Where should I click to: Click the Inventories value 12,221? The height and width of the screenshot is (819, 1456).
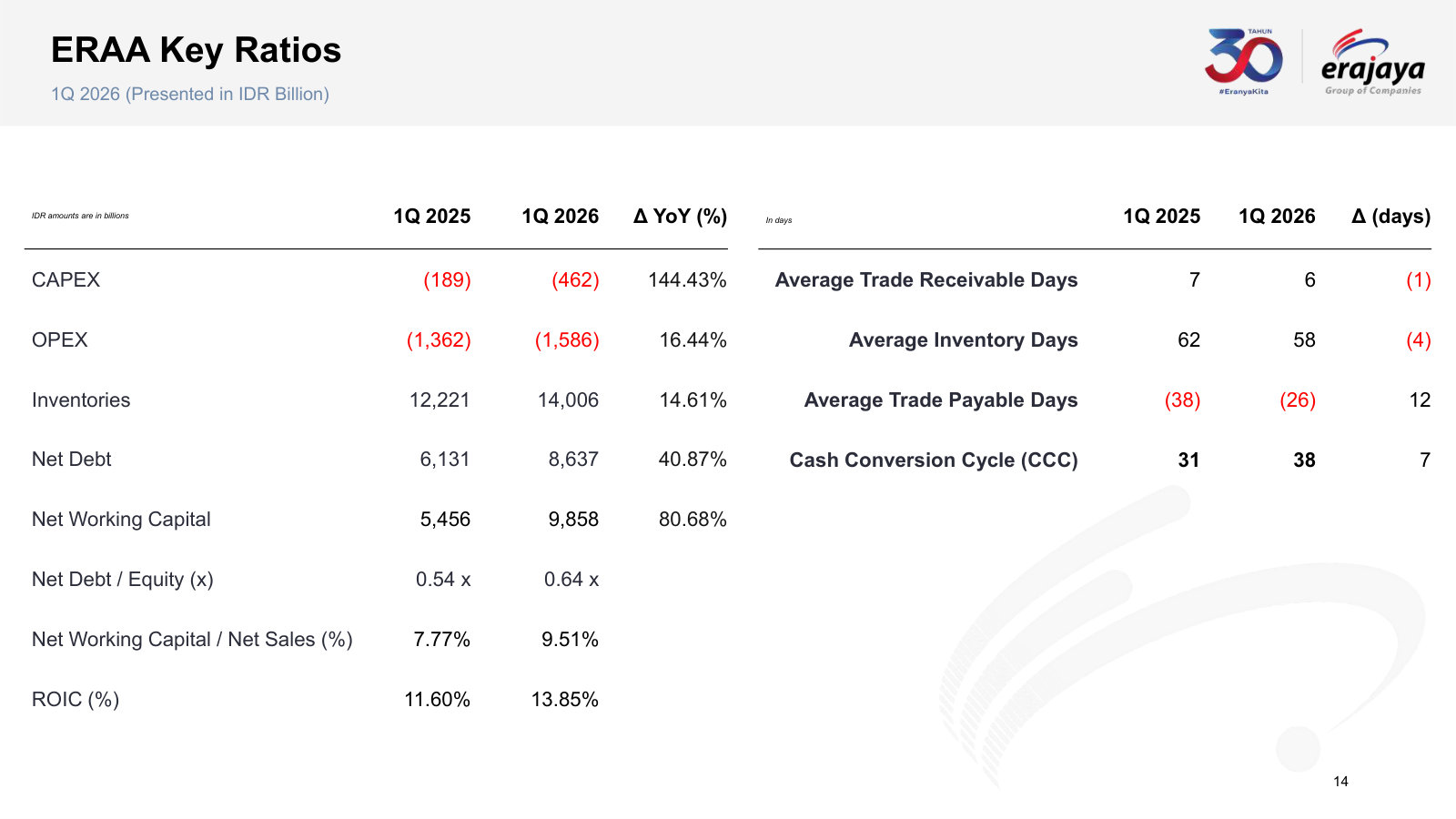[x=440, y=400]
